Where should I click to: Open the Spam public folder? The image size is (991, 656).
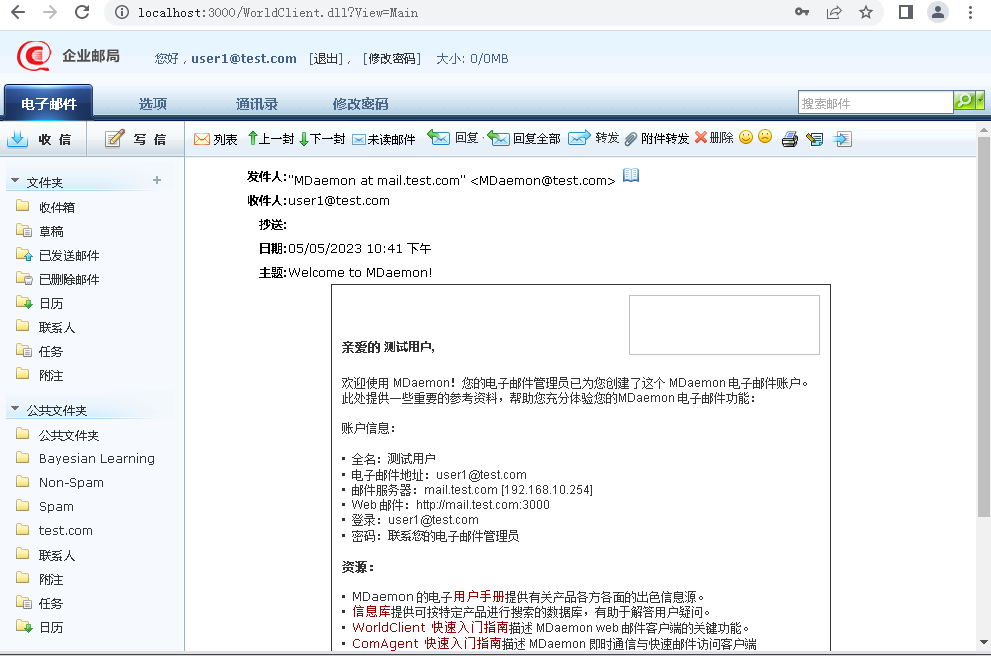pyautogui.click(x=56, y=507)
